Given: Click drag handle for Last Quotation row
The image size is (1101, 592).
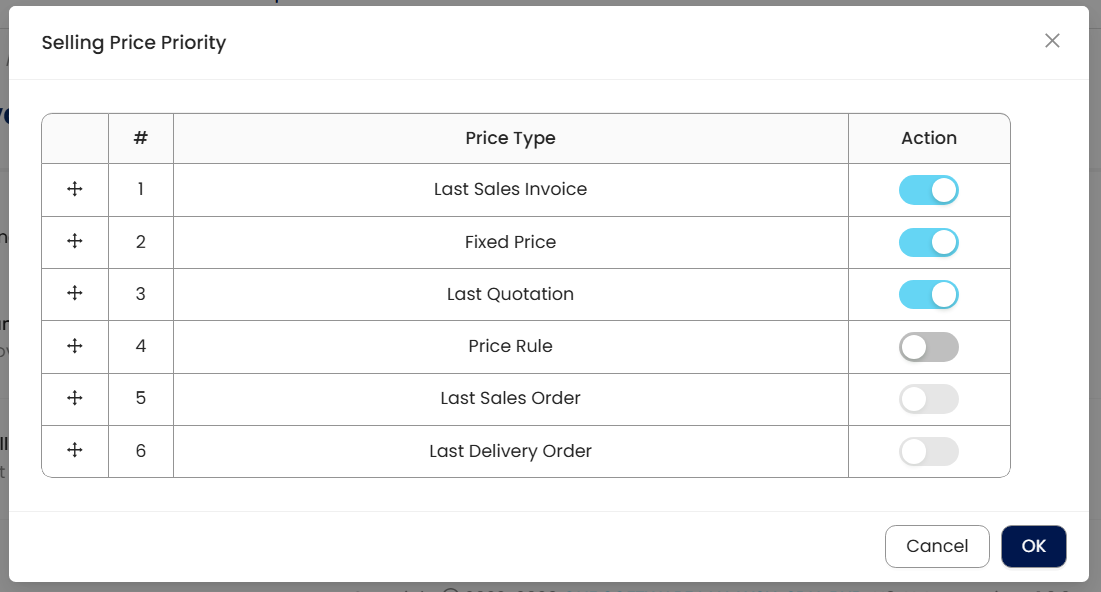Looking at the screenshot, I should tap(74, 293).
